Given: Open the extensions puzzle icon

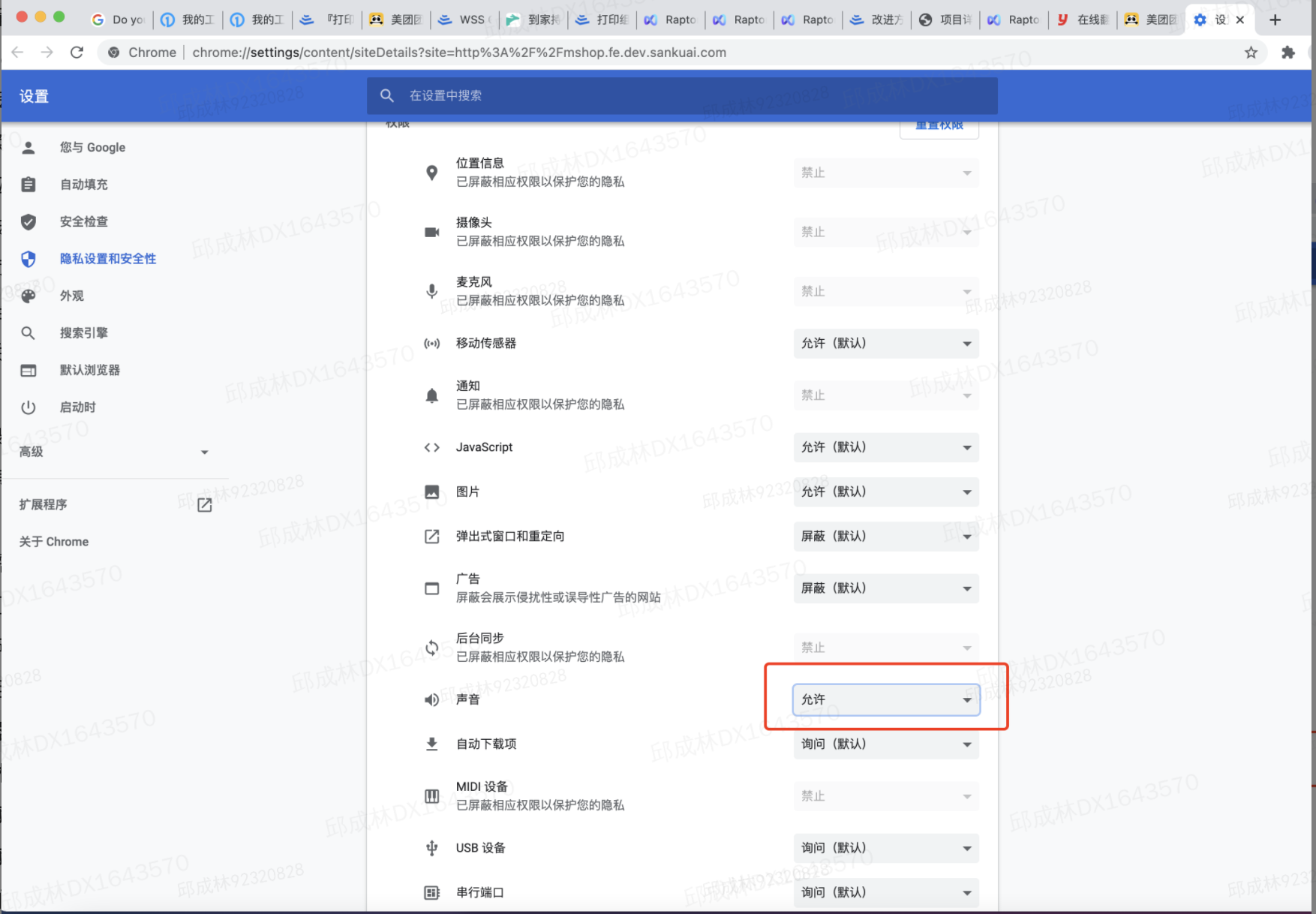Looking at the screenshot, I should (1288, 53).
